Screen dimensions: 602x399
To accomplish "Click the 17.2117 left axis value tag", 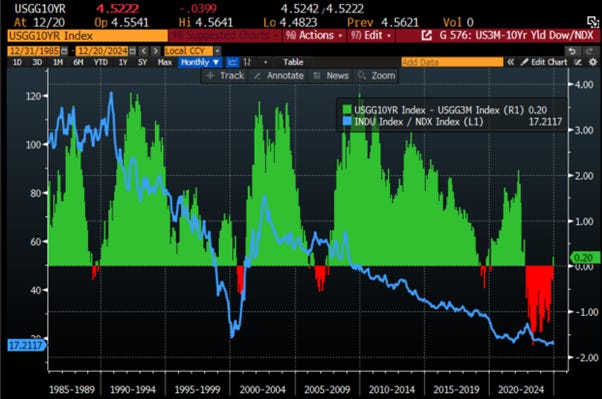I will [x=26, y=346].
